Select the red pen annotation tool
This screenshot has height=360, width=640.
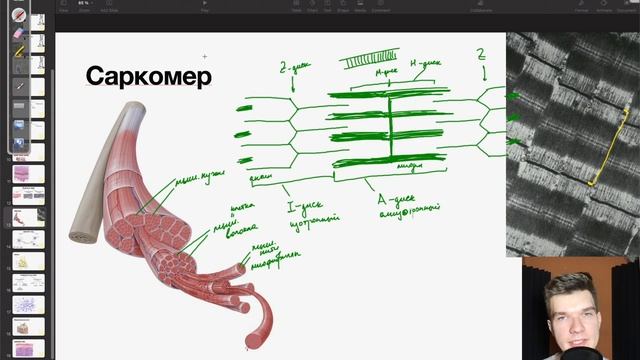(x=19, y=15)
